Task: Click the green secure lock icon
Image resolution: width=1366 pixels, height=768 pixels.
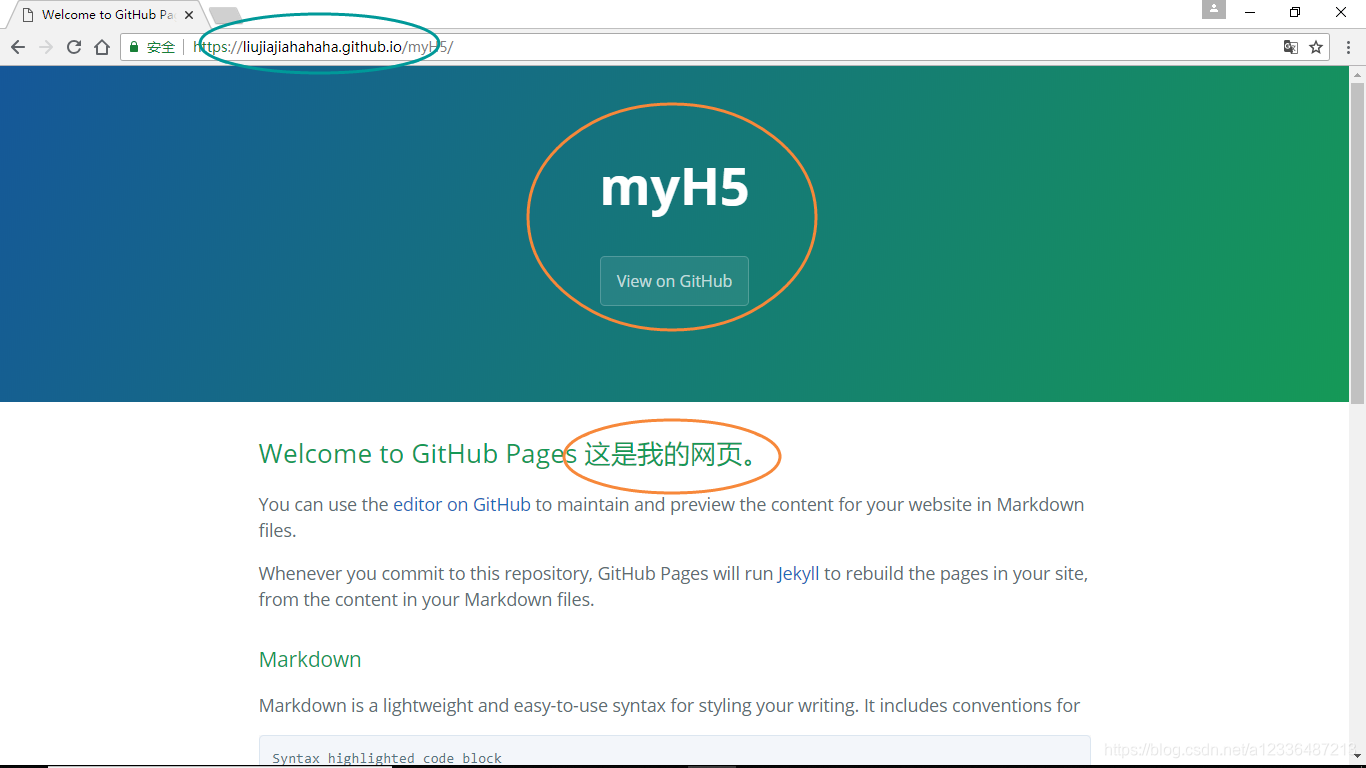Action: point(134,47)
